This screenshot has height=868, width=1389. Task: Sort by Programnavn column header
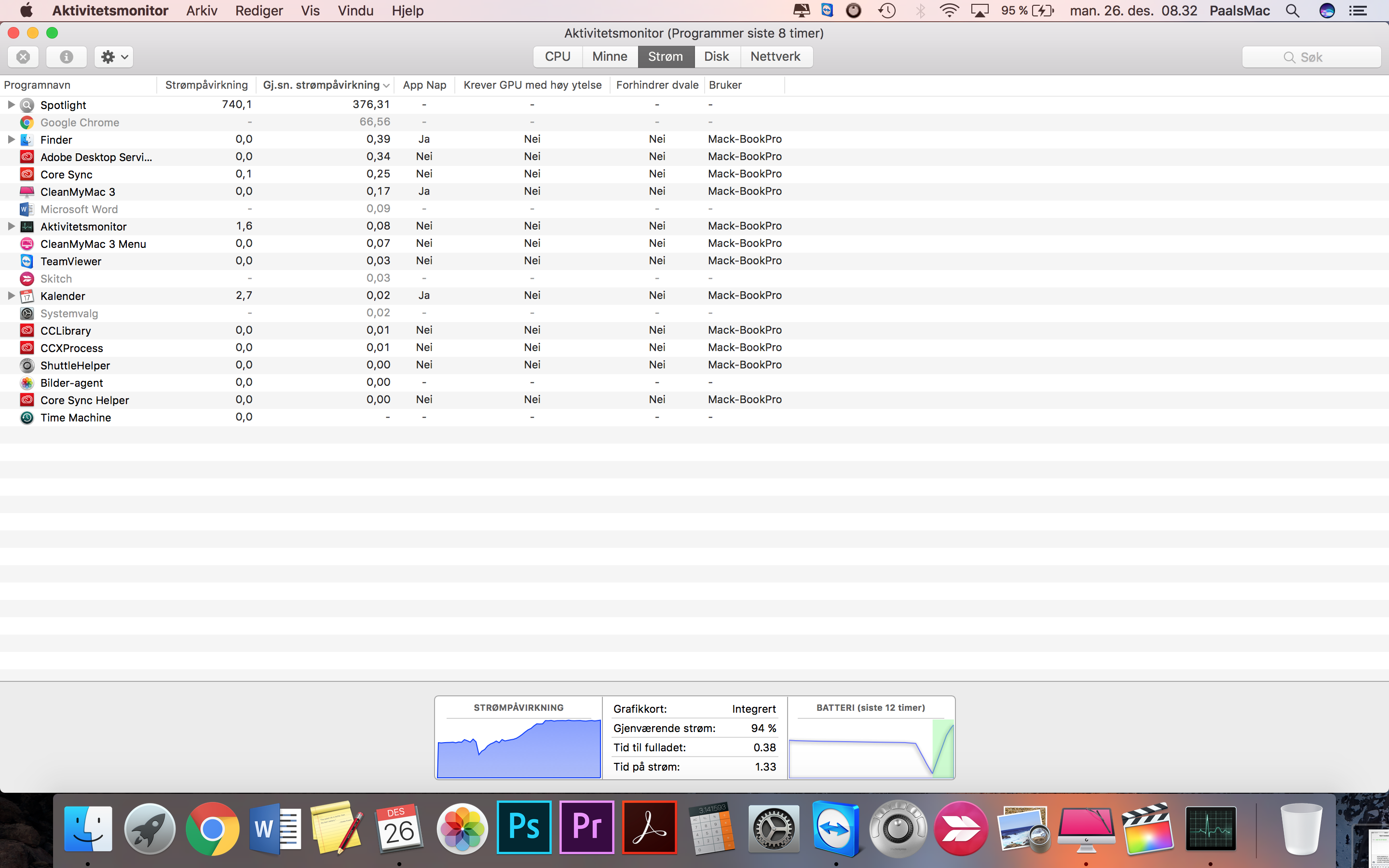[x=78, y=85]
